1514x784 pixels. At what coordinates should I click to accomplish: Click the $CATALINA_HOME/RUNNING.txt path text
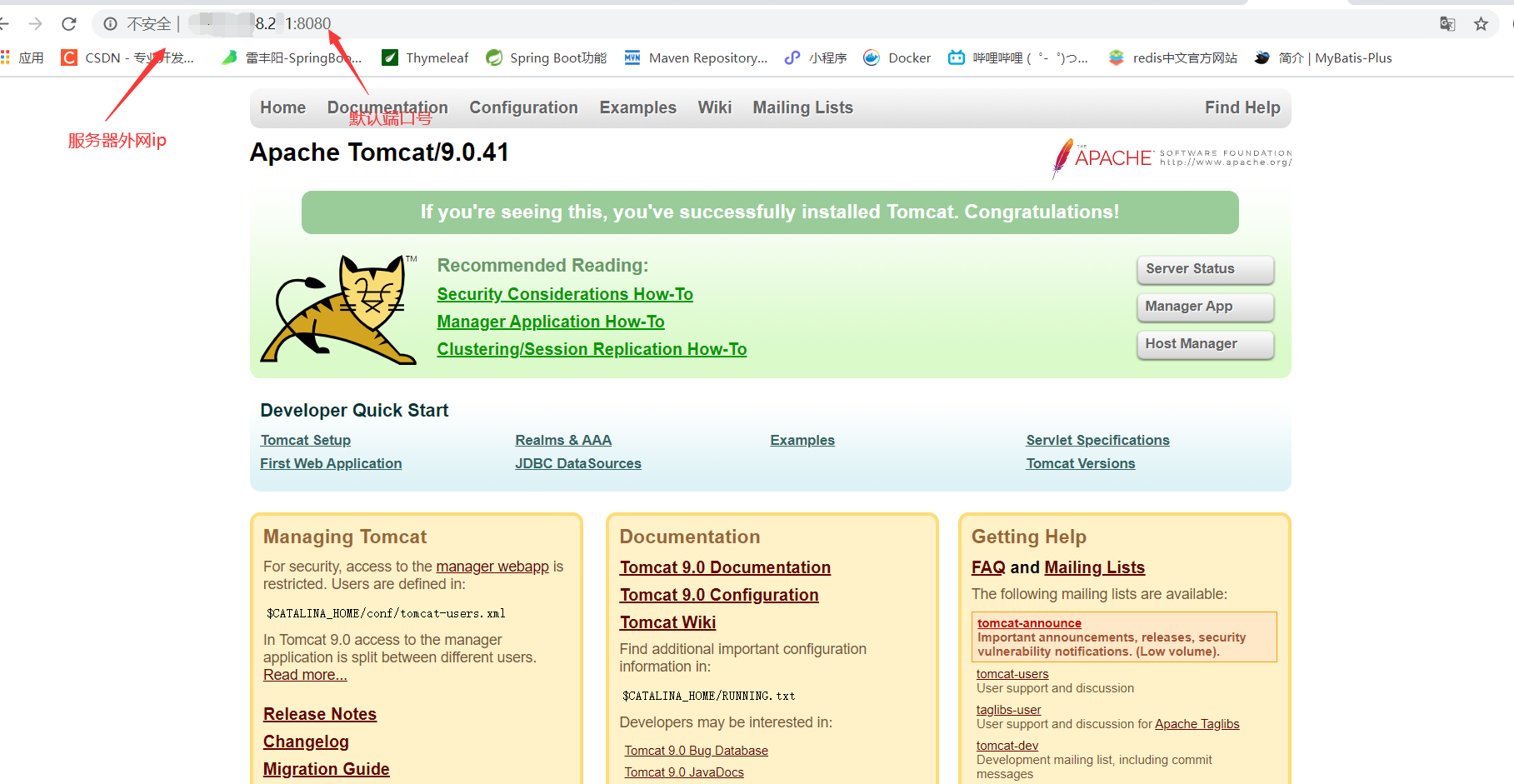pos(709,696)
